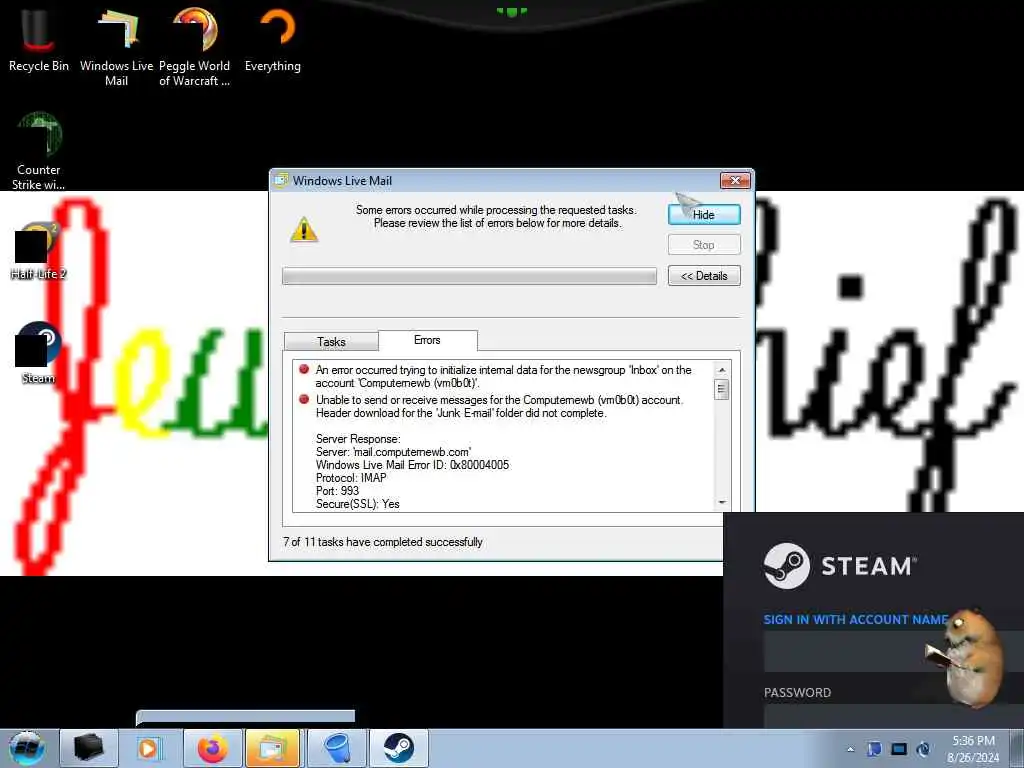Click the flag tray icon

(874, 749)
